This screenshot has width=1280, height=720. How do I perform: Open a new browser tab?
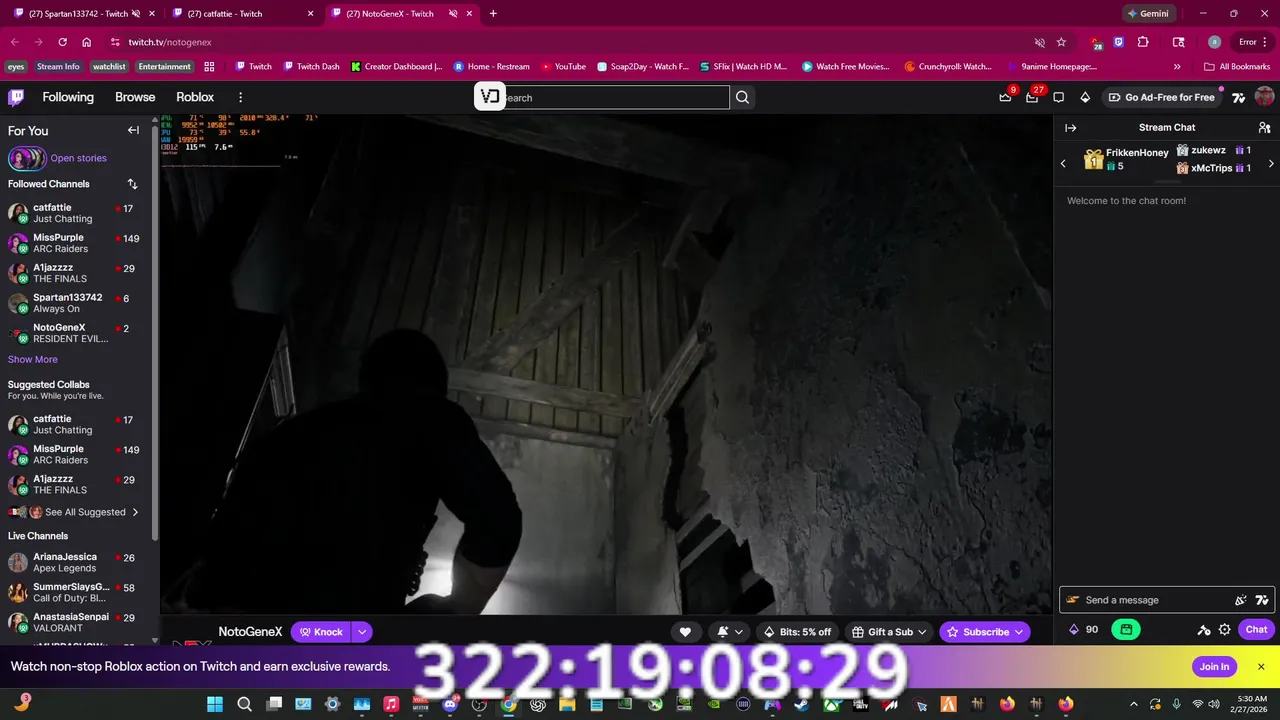coord(493,14)
